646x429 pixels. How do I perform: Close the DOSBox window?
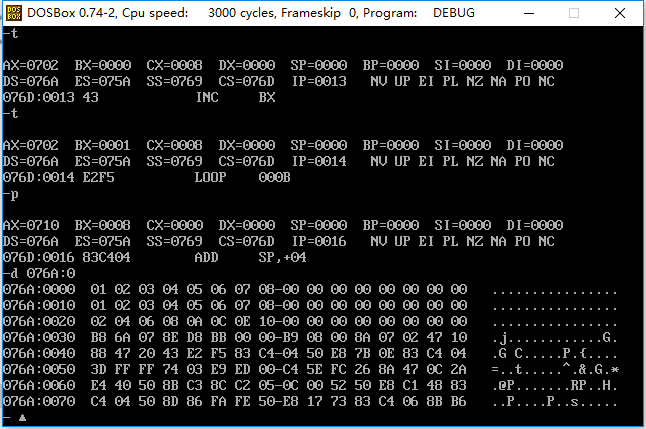[x=620, y=13]
